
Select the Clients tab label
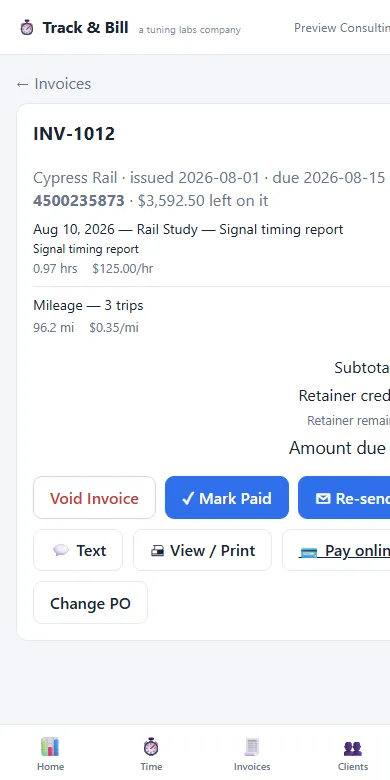click(x=353, y=767)
